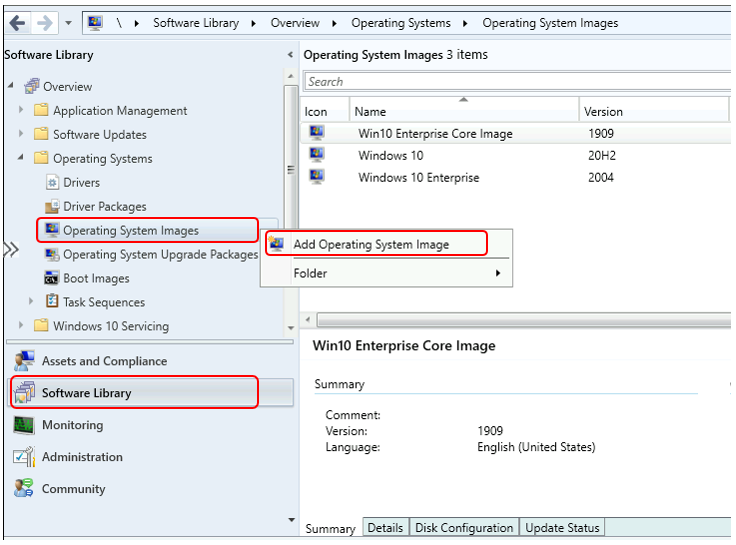Expand the Application Management folder
The height and width of the screenshot is (545, 736).
[21, 110]
